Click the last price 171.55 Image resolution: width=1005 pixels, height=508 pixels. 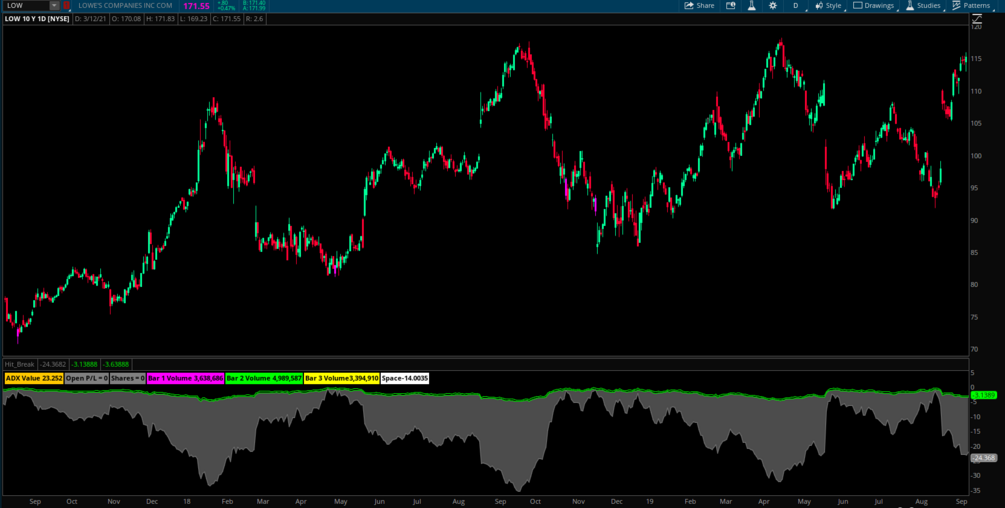(196, 6)
